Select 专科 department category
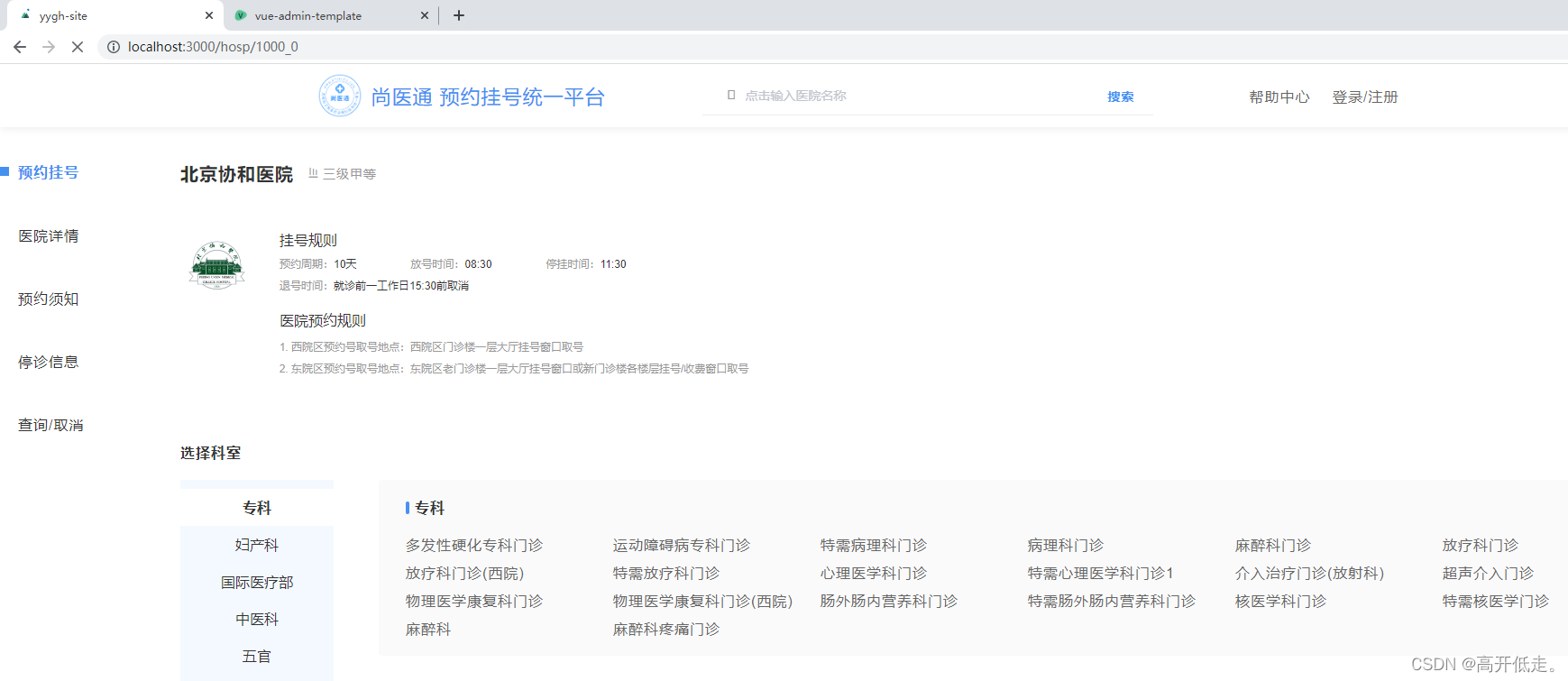The image size is (1568, 681). 257,508
